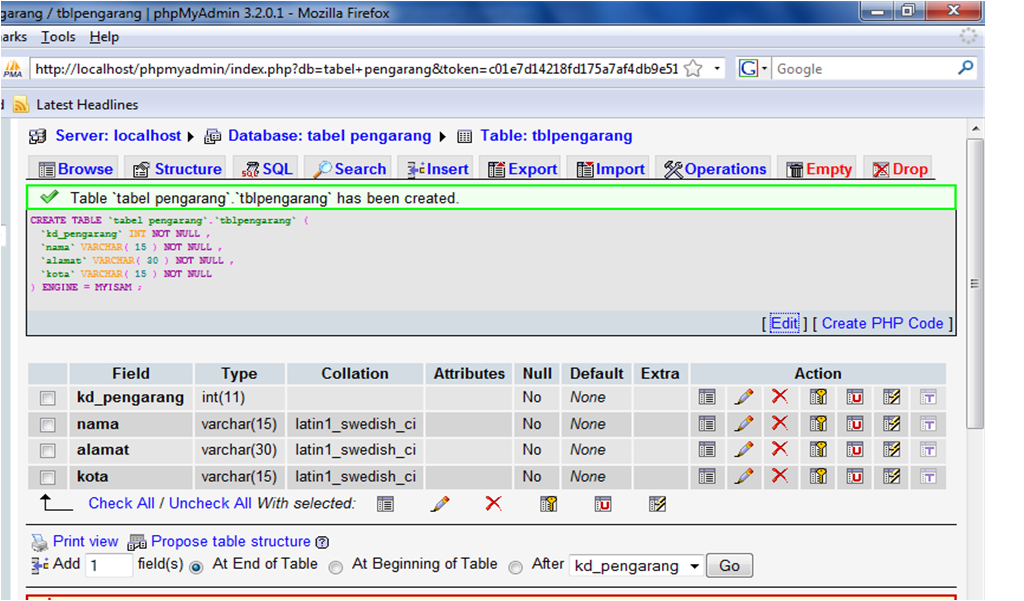This screenshot has height=601, width=1024.
Task: Bookmark page with star in address bar
Action: [x=694, y=69]
